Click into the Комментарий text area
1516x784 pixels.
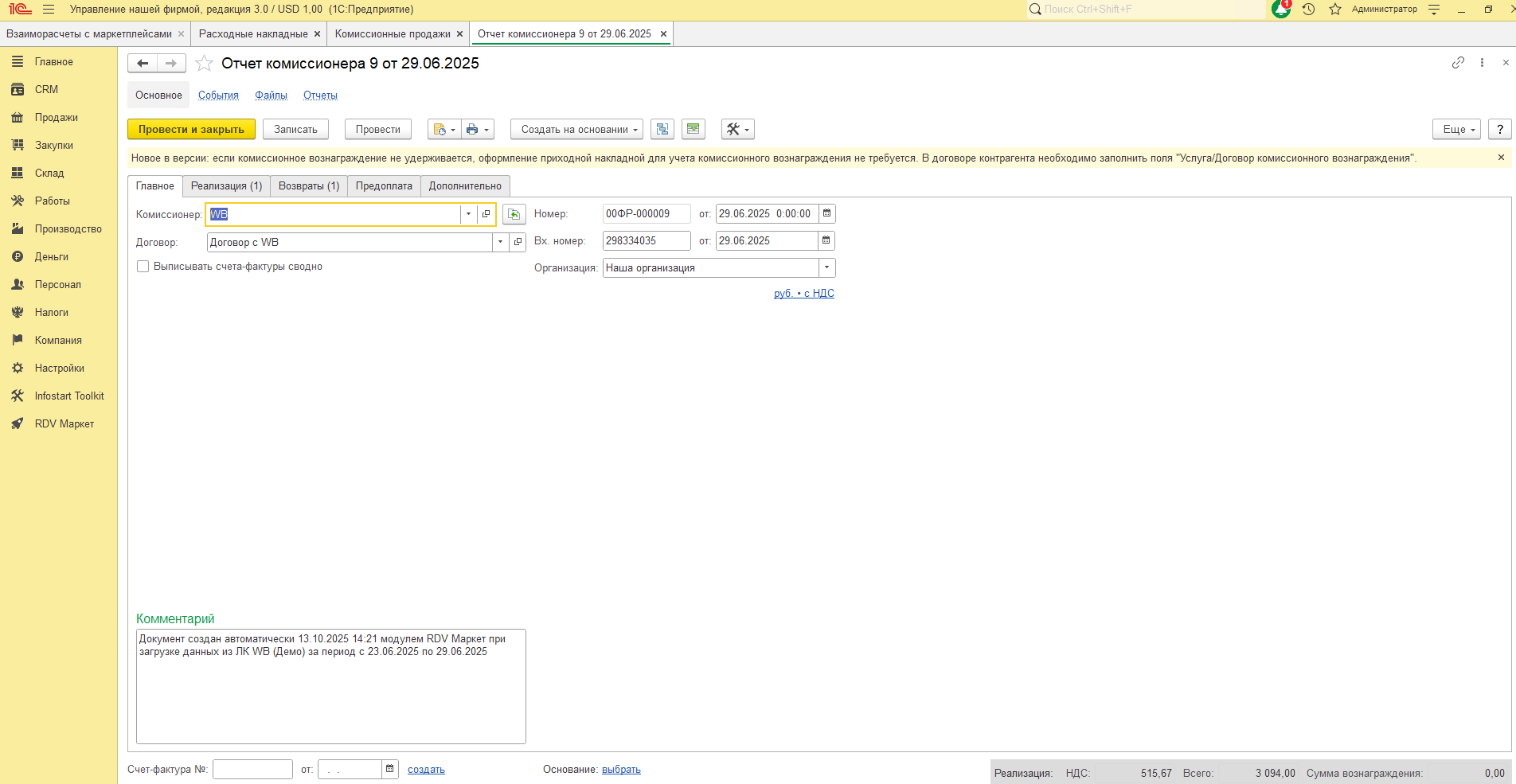click(331, 686)
